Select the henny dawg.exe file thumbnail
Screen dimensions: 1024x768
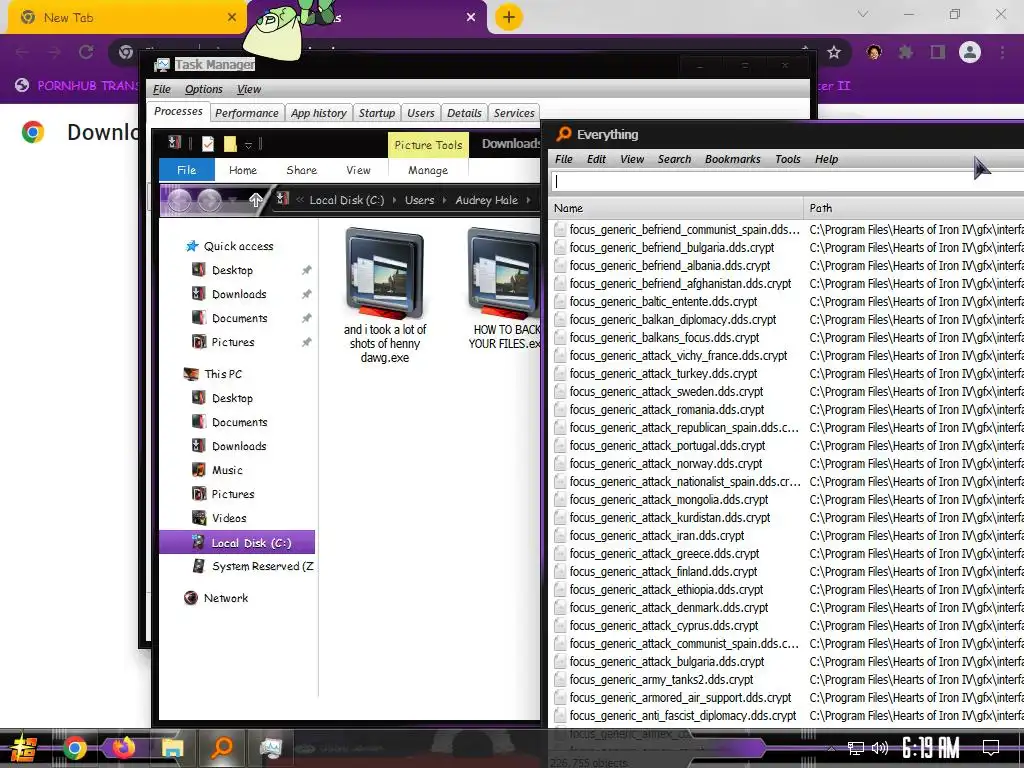[385, 274]
